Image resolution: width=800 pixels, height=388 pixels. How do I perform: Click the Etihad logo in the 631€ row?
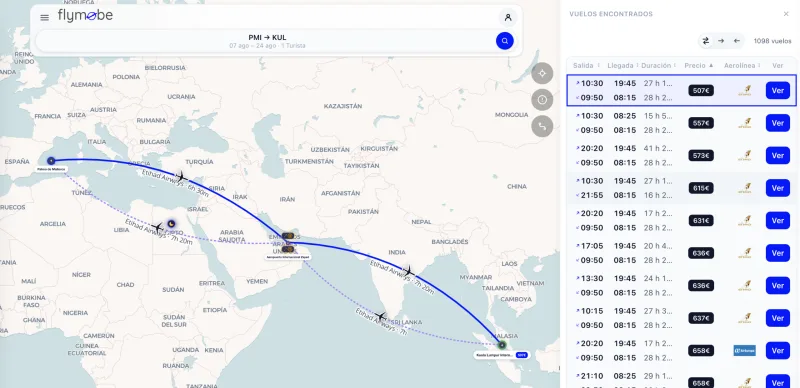point(745,221)
